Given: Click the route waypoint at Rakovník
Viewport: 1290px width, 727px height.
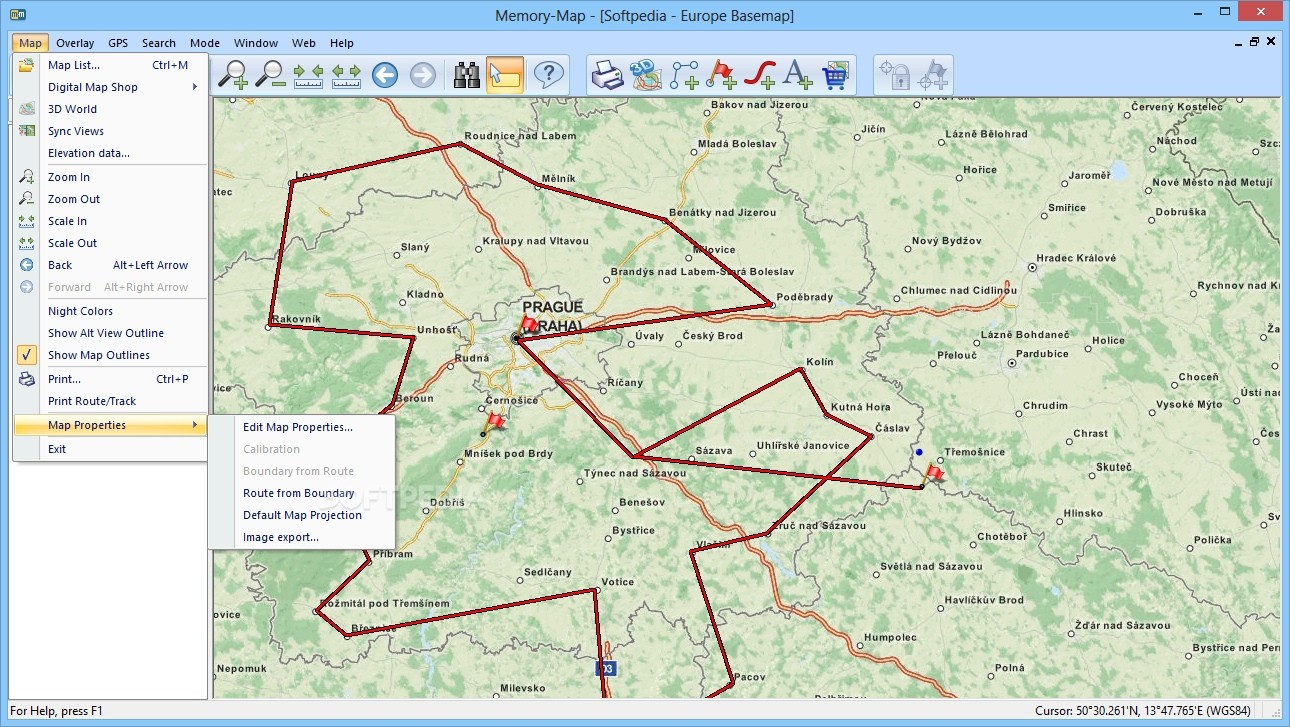Looking at the screenshot, I should coord(269,325).
